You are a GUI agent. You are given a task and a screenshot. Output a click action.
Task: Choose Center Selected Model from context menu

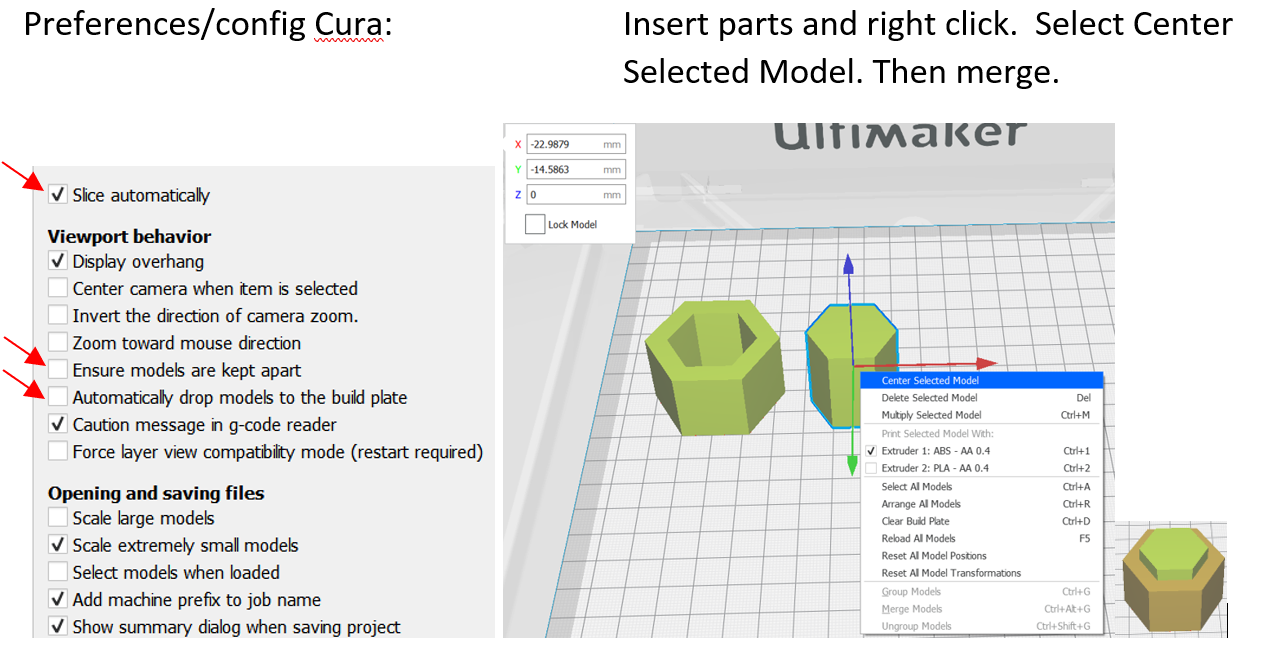tap(930, 381)
